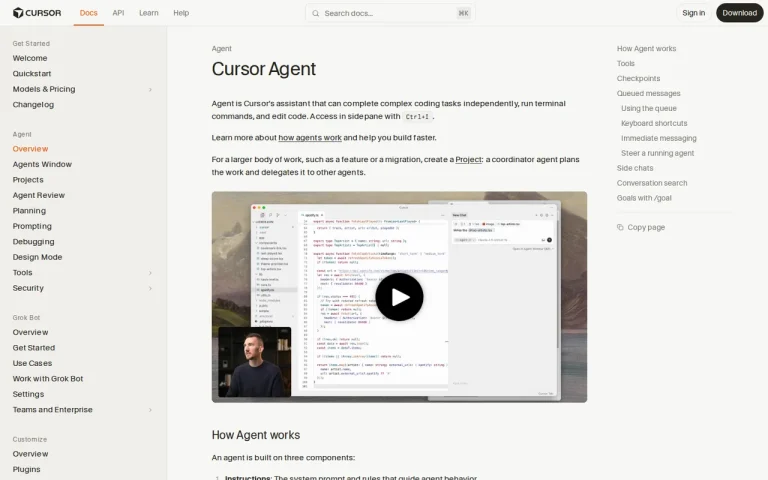Open Design Mode page

click(37, 257)
